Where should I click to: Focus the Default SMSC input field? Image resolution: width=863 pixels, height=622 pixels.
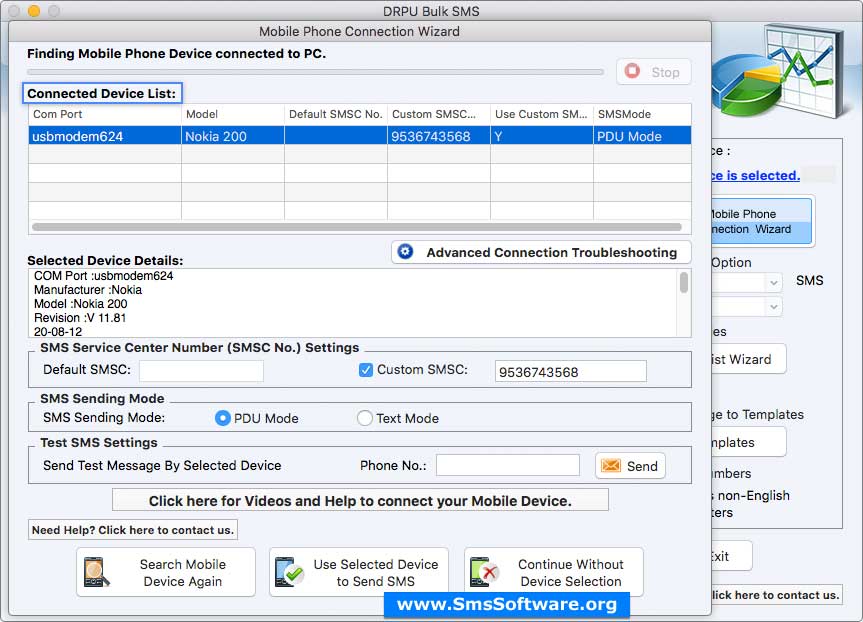tap(201, 370)
